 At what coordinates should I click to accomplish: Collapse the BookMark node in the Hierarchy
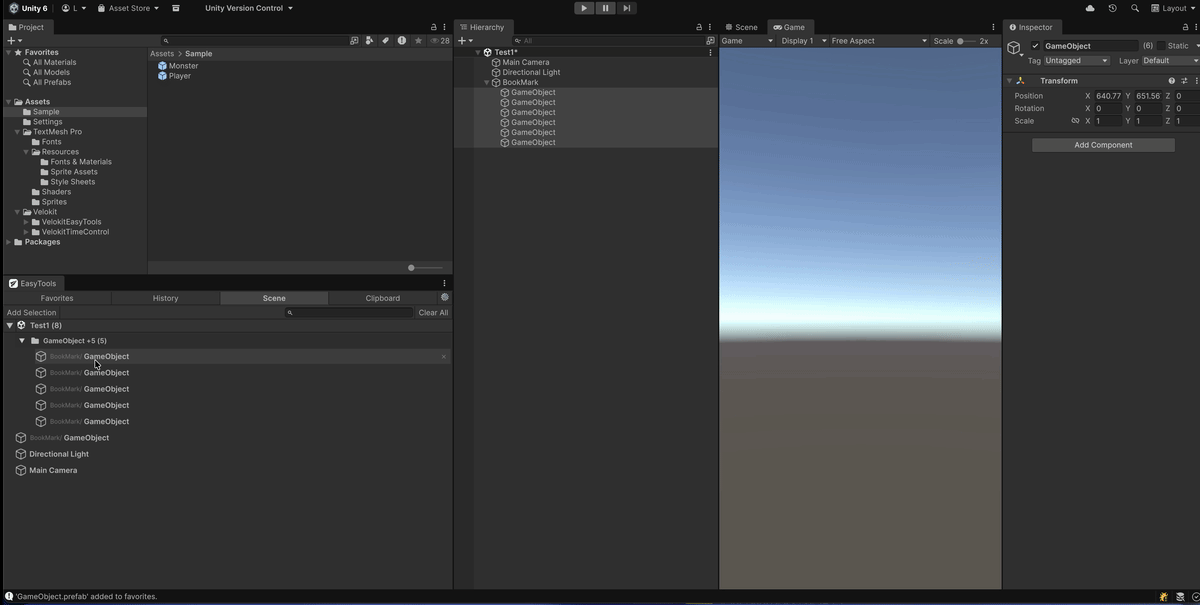pos(487,81)
